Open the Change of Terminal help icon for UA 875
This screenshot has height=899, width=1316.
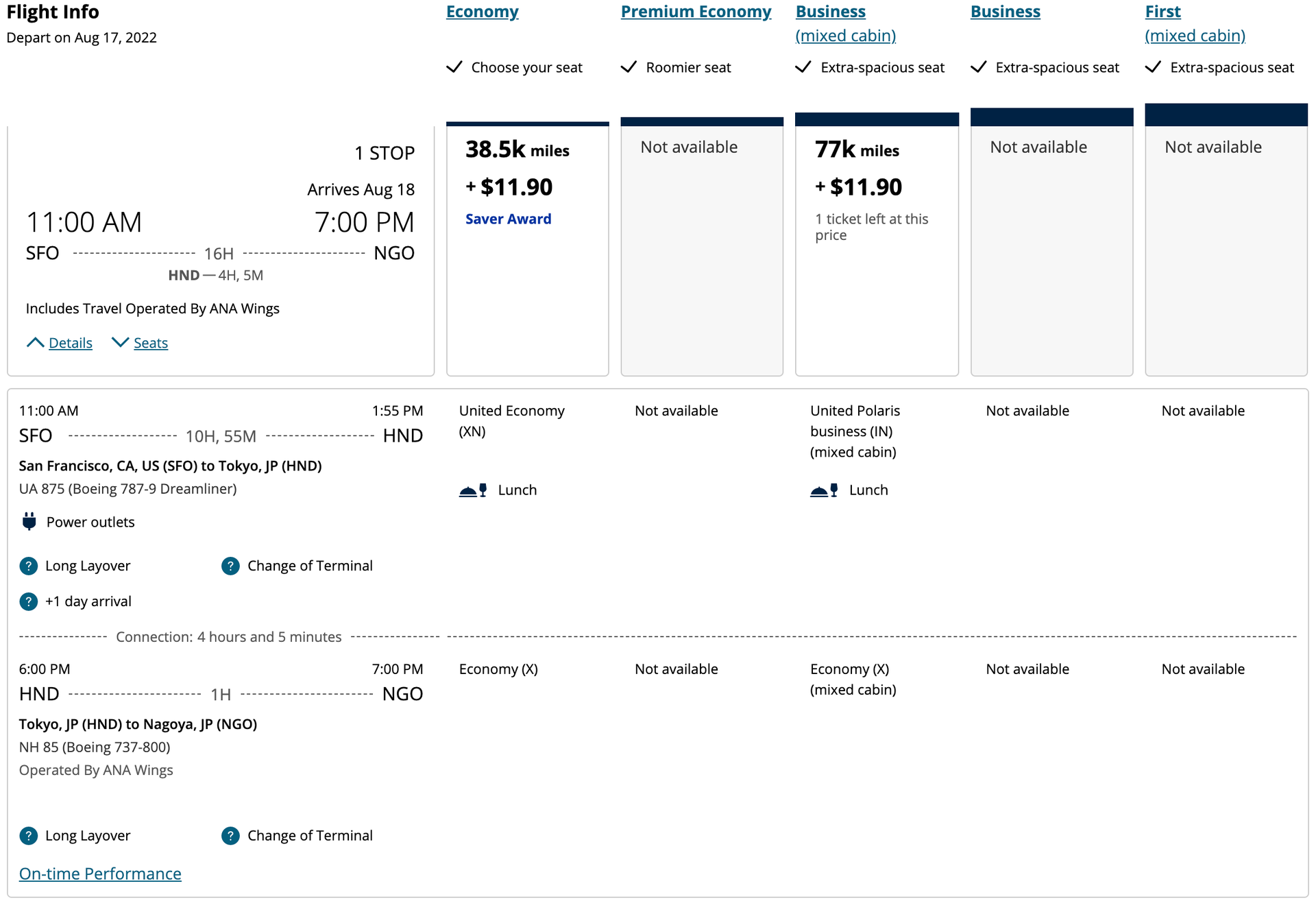pos(230,566)
